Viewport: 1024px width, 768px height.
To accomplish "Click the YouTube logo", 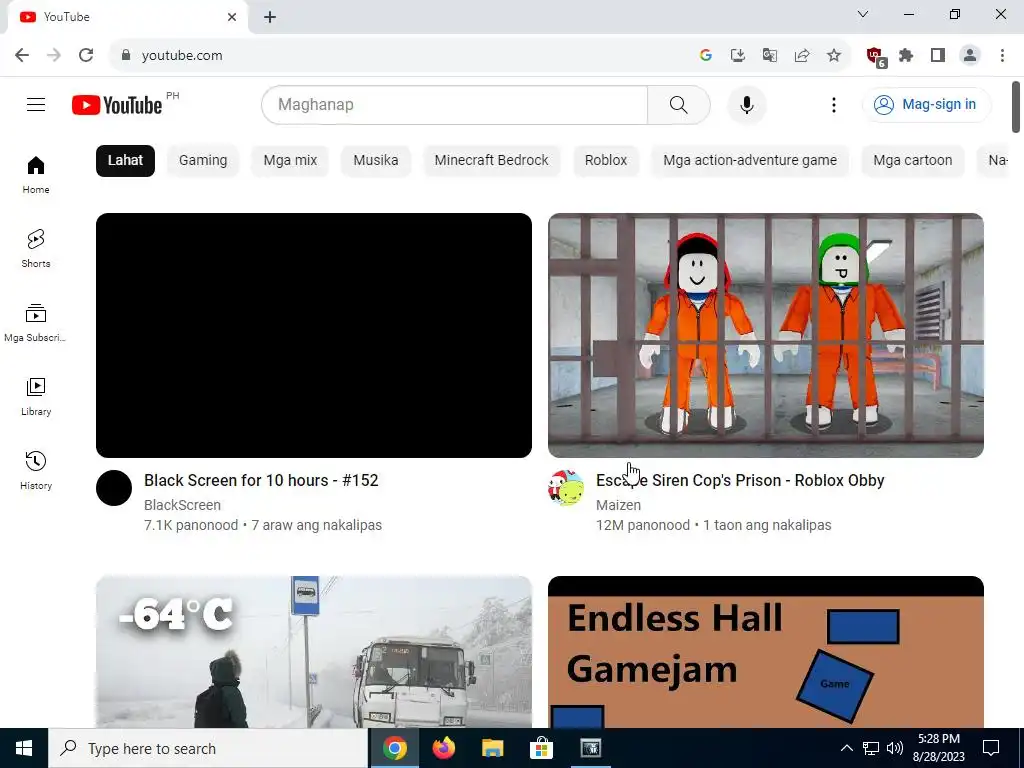I will 117,104.
